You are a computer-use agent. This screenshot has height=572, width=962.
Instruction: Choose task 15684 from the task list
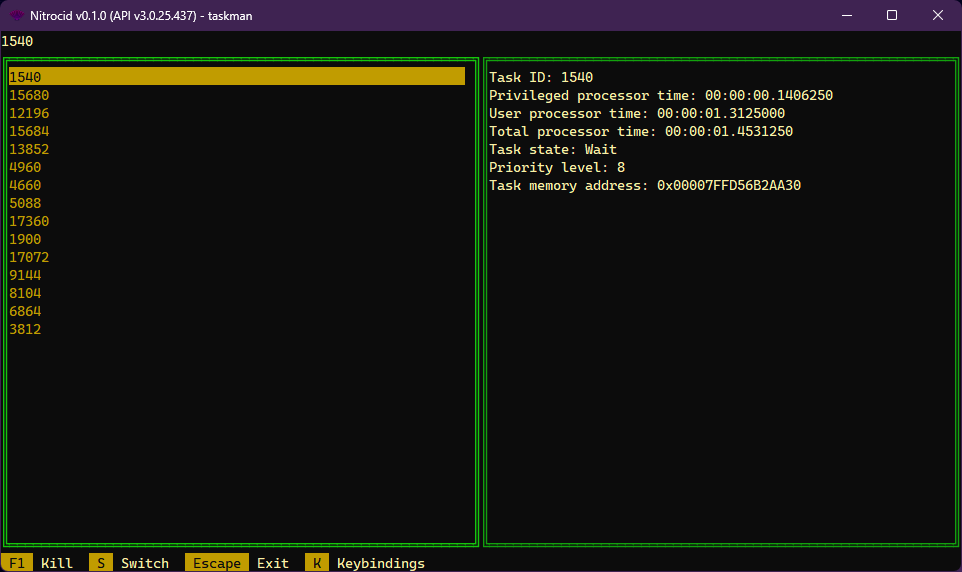(x=29, y=131)
